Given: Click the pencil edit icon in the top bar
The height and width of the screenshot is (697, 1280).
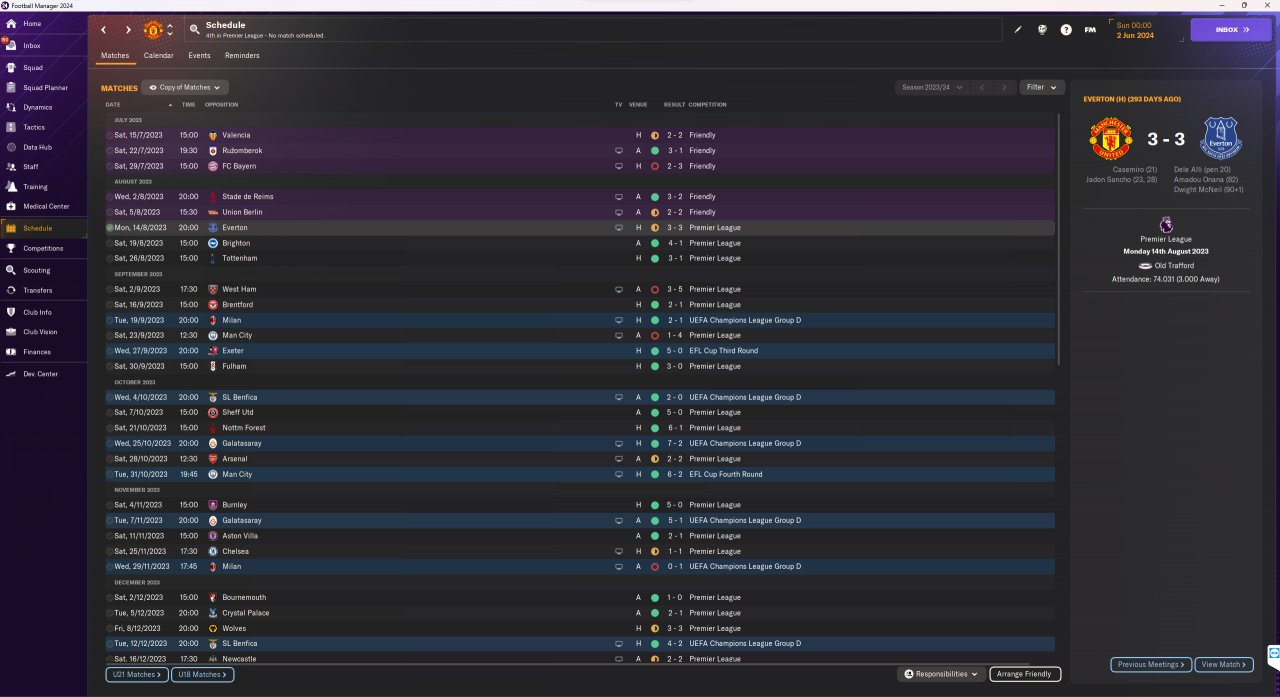Looking at the screenshot, I should pyautogui.click(x=1018, y=30).
